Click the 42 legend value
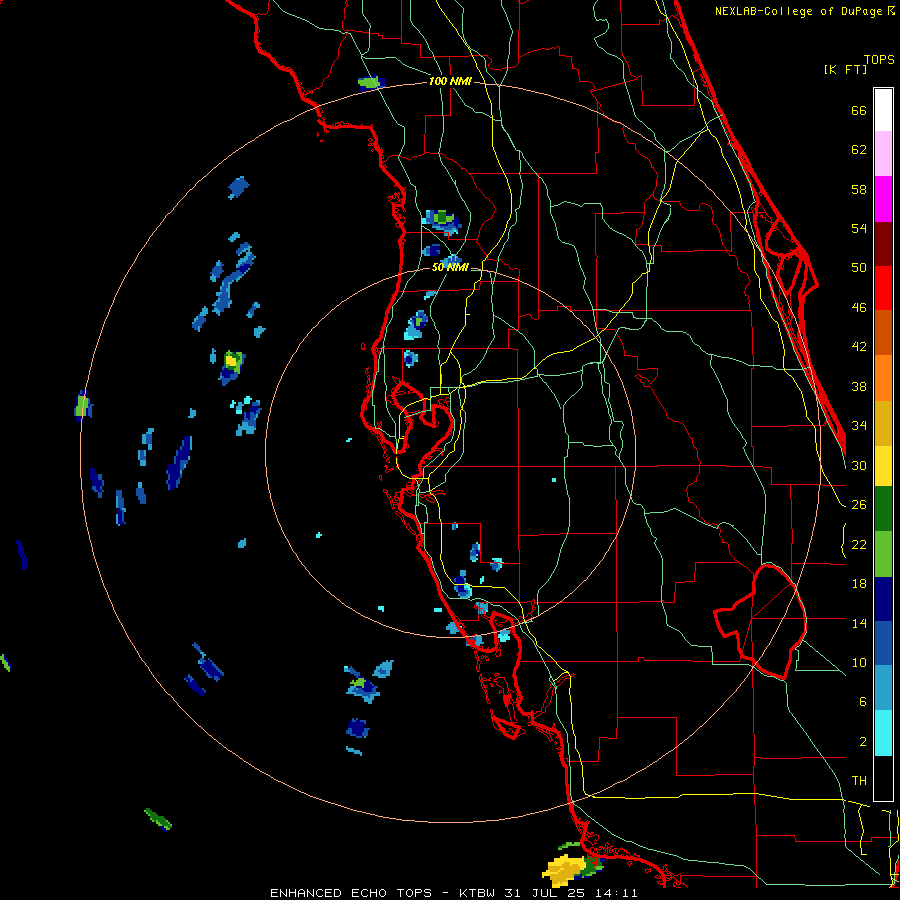This screenshot has height=900, width=900. [859, 347]
